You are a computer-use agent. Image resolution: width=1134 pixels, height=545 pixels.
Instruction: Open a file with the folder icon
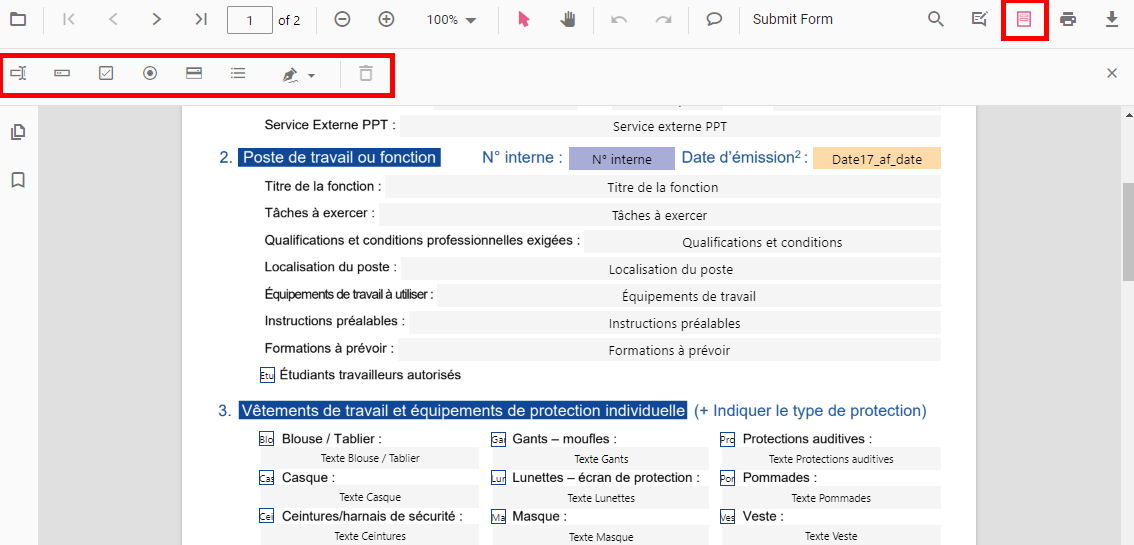click(x=17, y=20)
